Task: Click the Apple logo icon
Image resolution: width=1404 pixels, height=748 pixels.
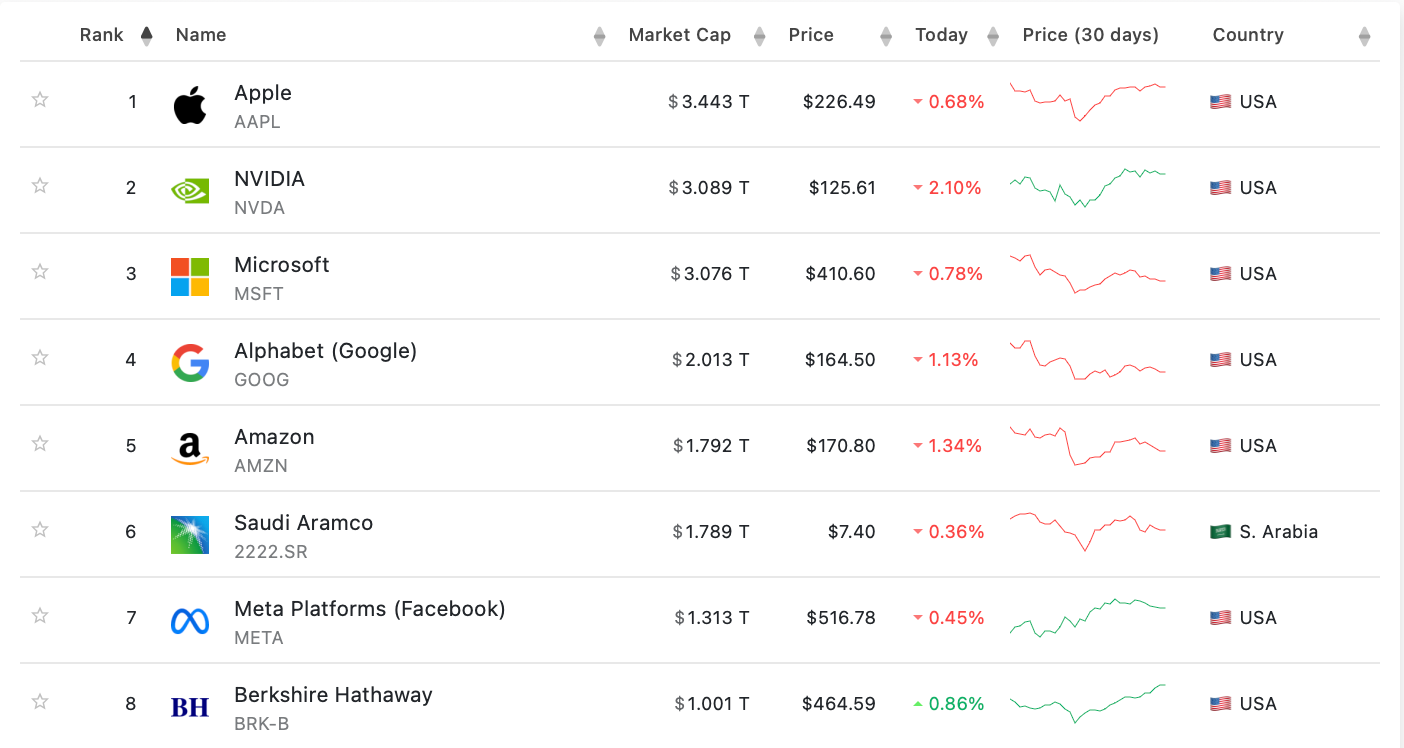Action: [190, 105]
